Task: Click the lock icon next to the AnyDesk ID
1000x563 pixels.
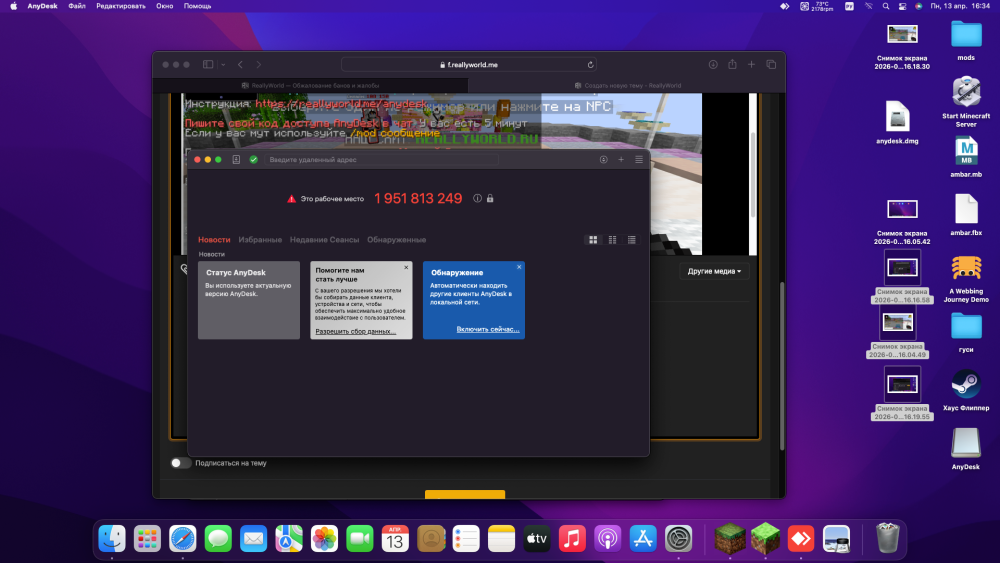Action: click(490, 198)
